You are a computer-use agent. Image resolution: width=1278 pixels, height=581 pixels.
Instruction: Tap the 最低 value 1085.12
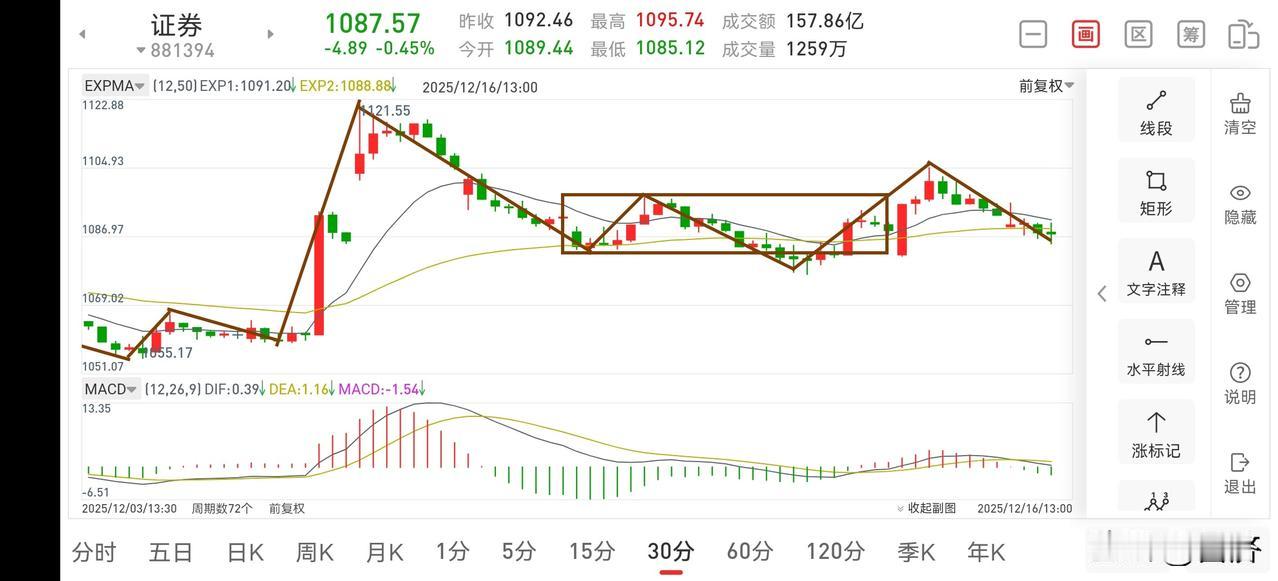pyautogui.click(x=670, y=48)
